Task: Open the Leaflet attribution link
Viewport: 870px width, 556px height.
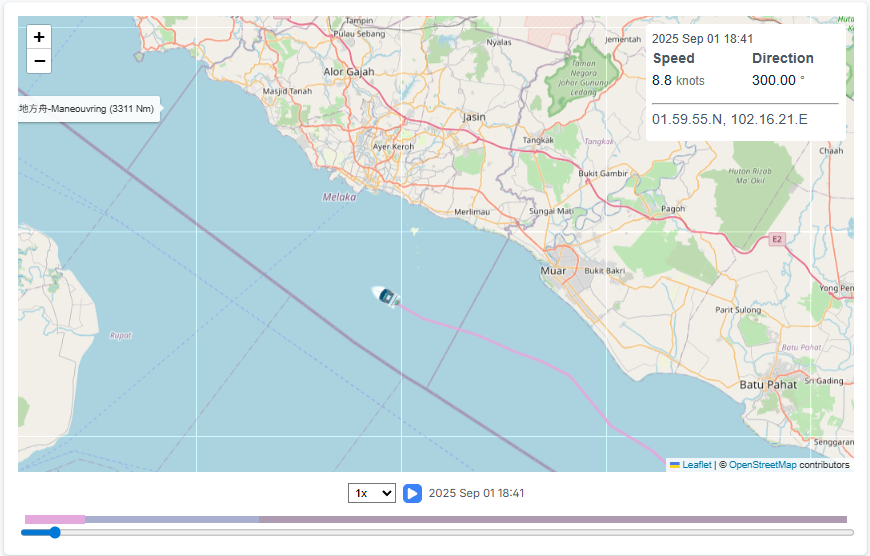Action: click(x=697, y=465)
